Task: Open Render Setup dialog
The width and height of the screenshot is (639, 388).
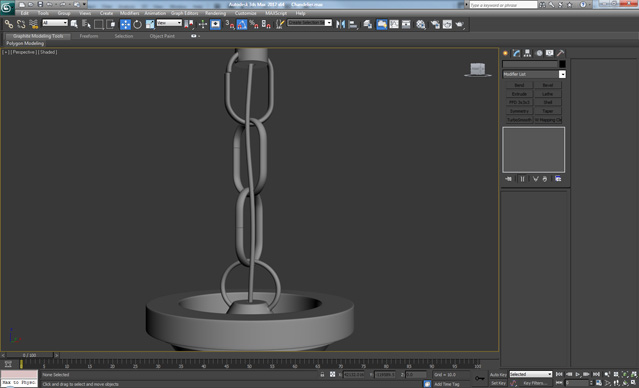Action: click(x=435, y=24)
